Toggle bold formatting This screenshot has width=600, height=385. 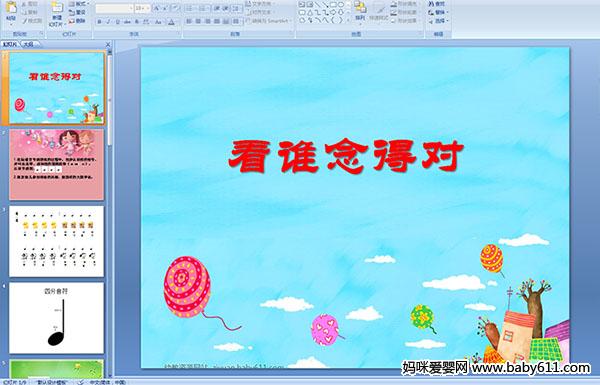pyautogui.click(x=99, y=22)
